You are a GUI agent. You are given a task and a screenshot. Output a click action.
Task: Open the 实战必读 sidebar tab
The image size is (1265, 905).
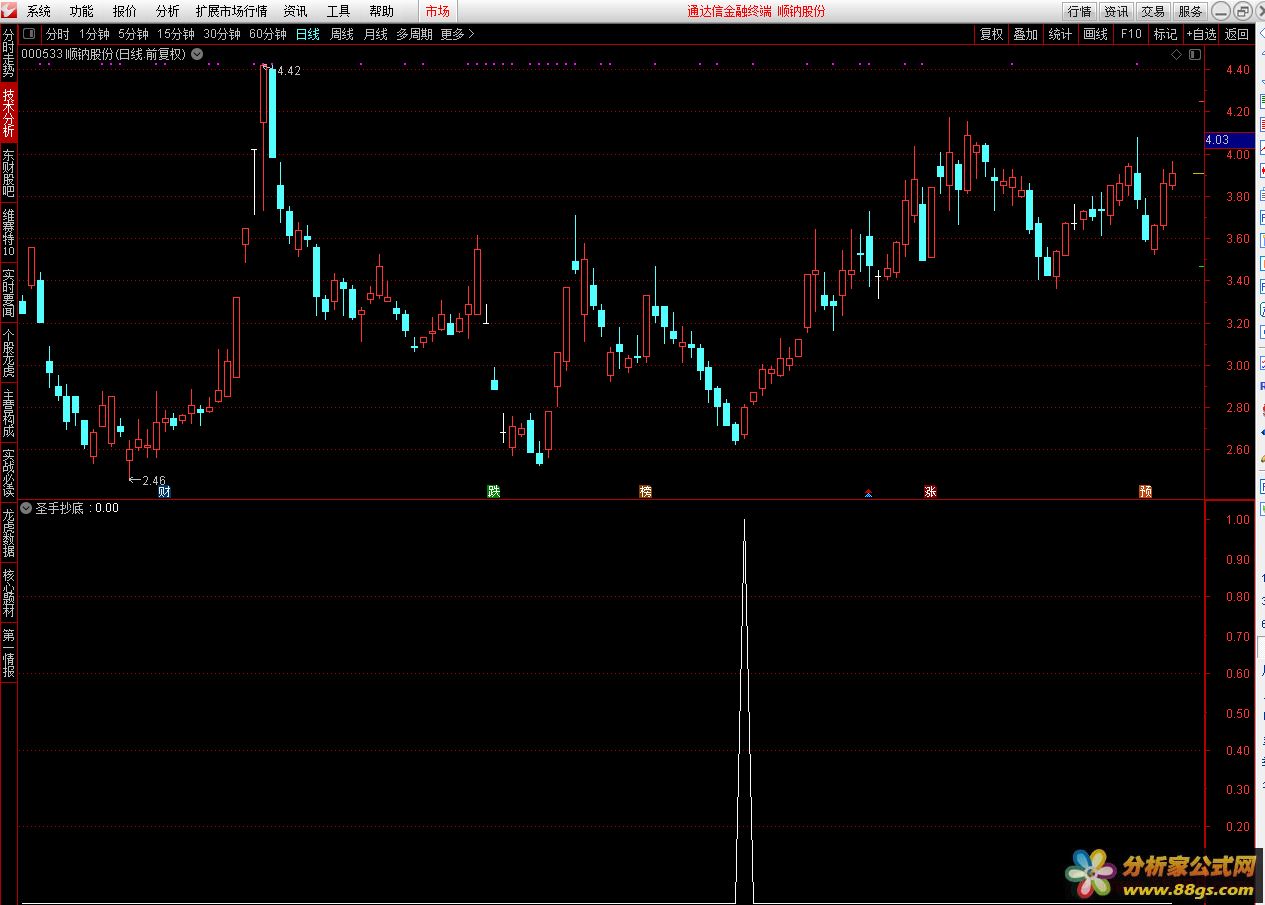pos(9,472)
